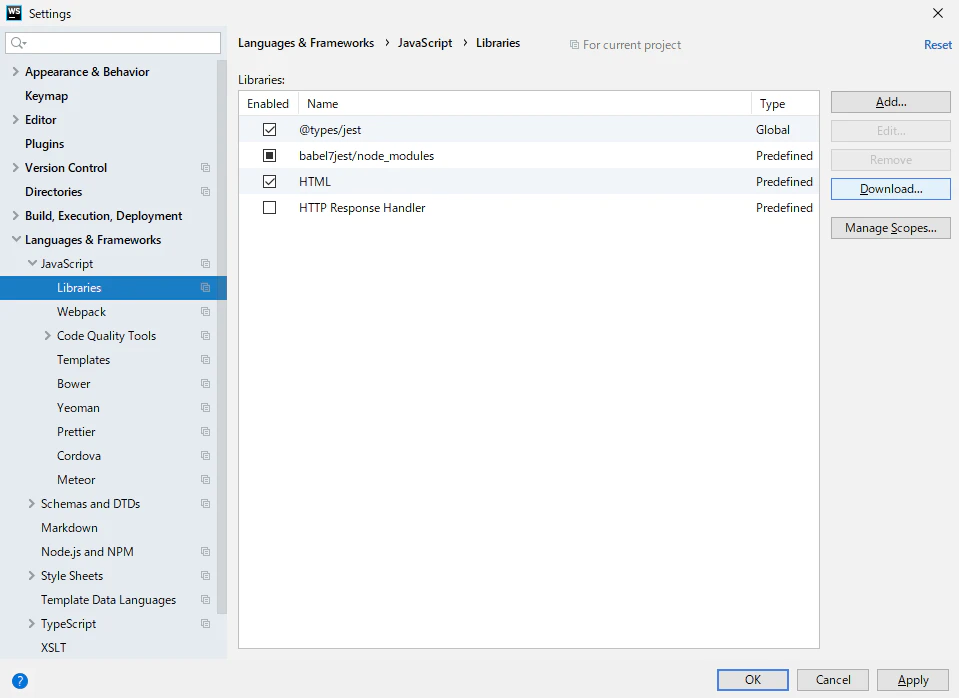Click the project-level icon beside Prettier
Screen dimensions: 959x698
coord(206,432)
